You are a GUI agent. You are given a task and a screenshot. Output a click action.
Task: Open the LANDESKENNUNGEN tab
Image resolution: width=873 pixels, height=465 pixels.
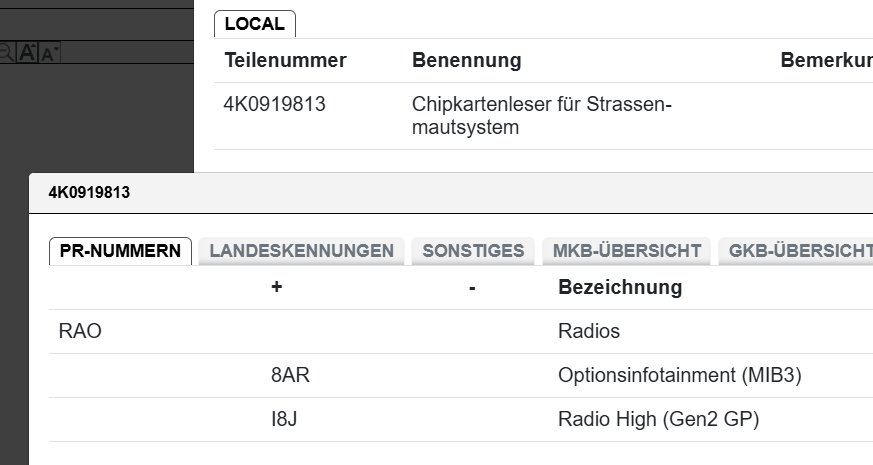(x=301, y=251)
